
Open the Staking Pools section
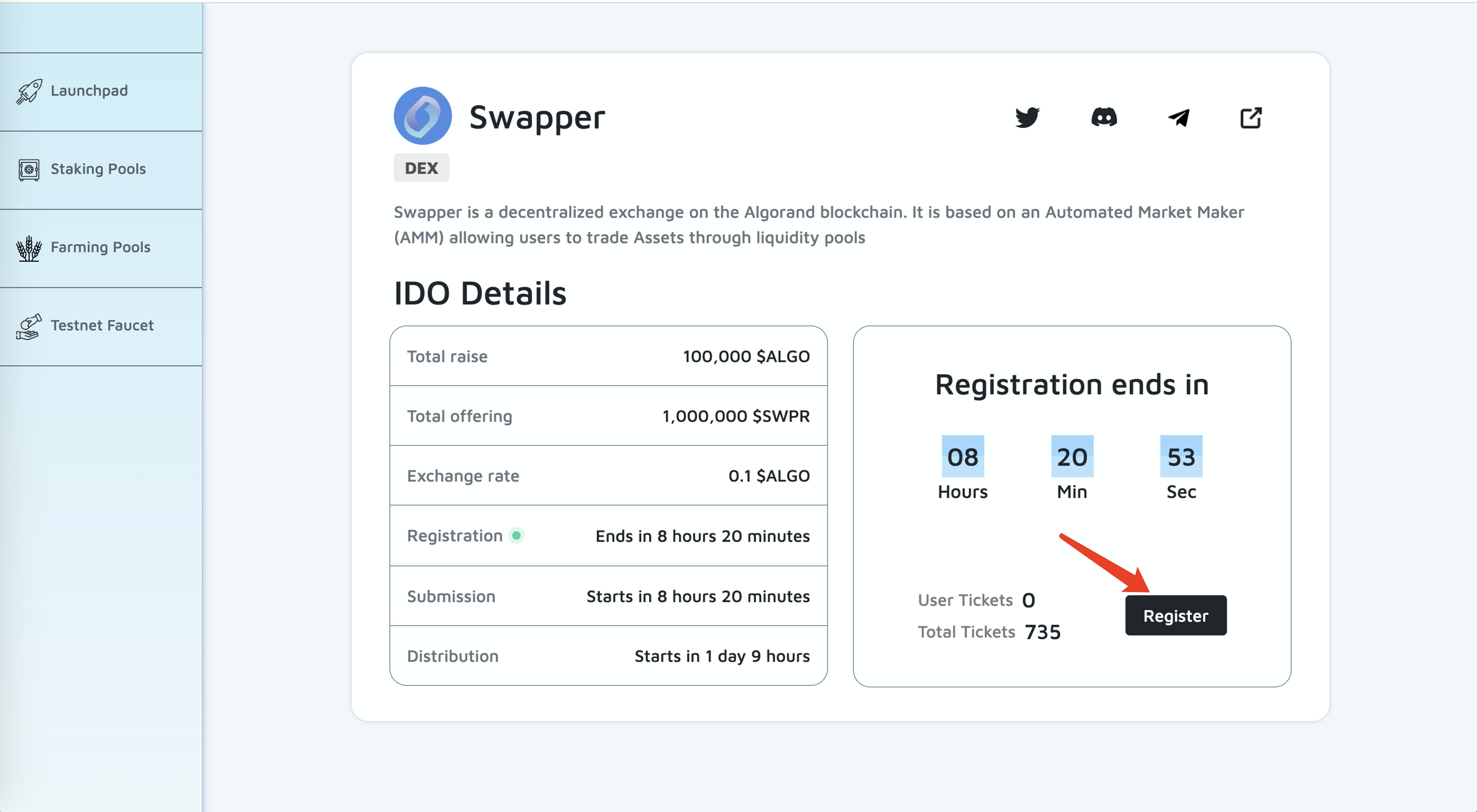[98, 169]
